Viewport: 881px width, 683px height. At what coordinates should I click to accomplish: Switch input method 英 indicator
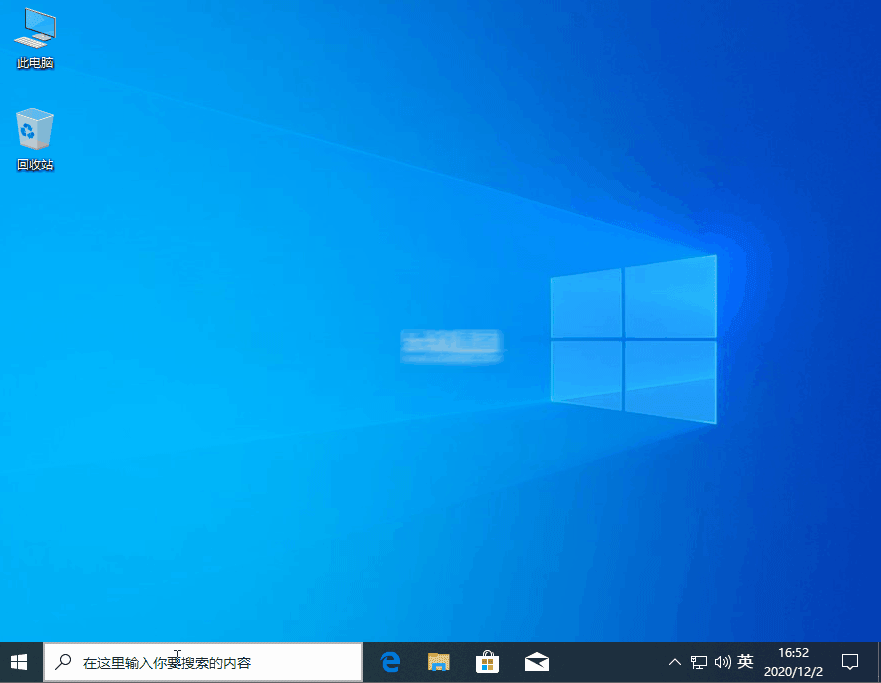click(x=745, y=662)
